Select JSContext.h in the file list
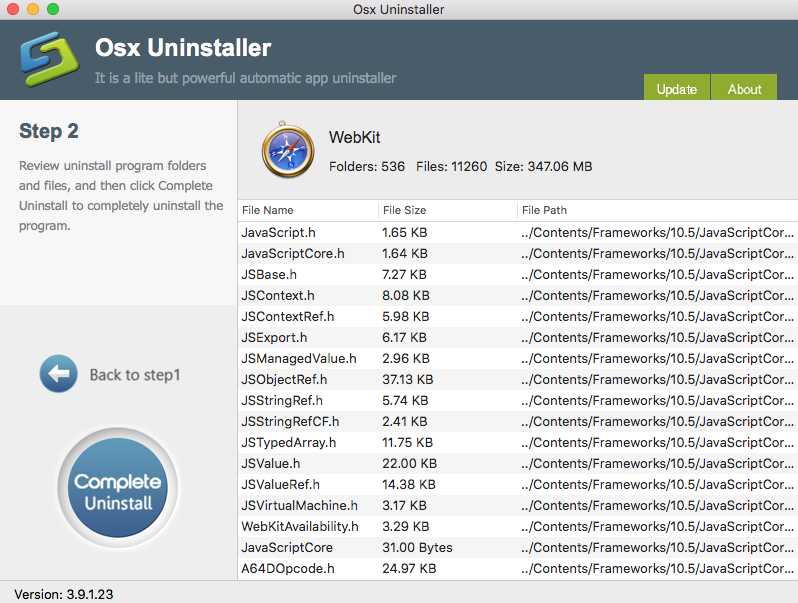Viewport: 798px width, 603px height. coord(278,295)
